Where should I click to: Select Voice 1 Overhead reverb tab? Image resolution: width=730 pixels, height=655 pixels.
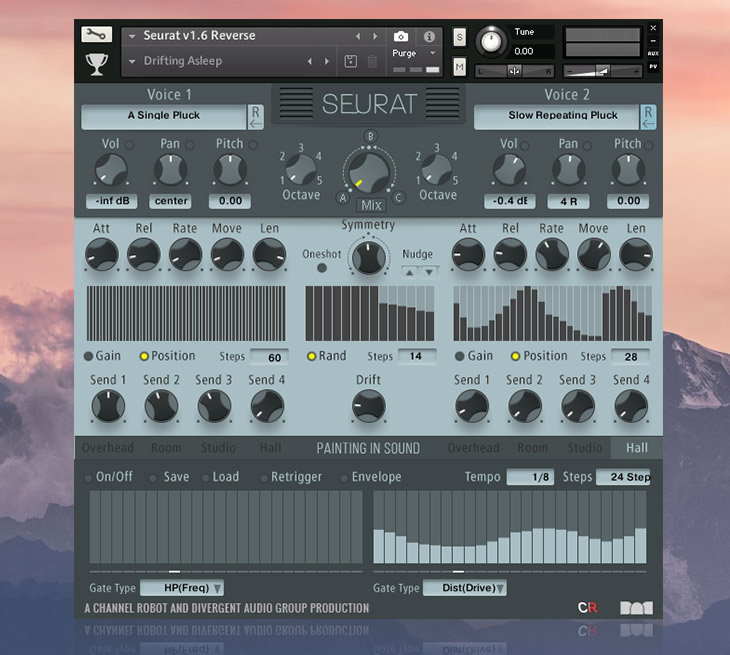(108, 448)
